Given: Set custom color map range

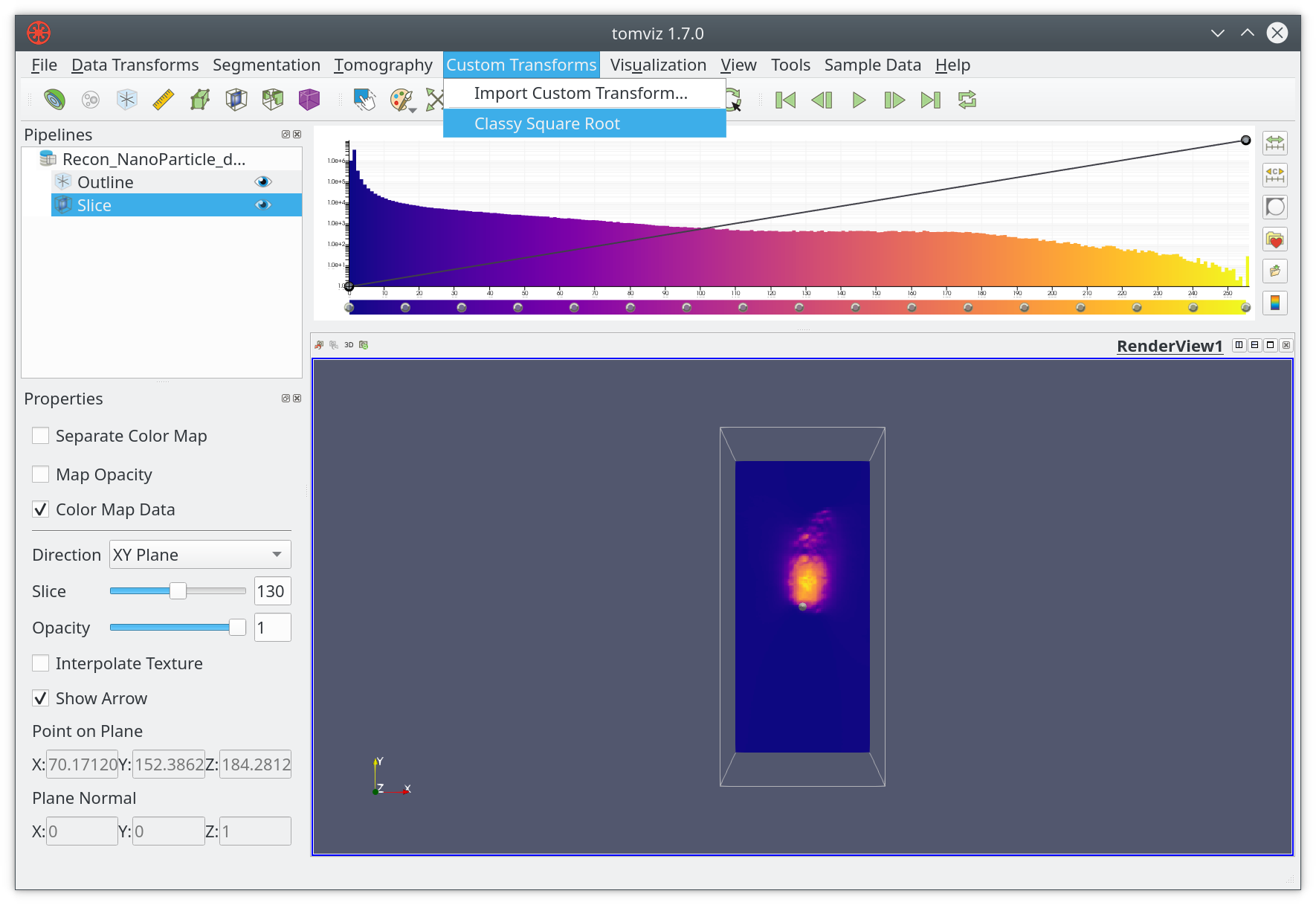Looking at the screenshot, I should [1275, 175].
